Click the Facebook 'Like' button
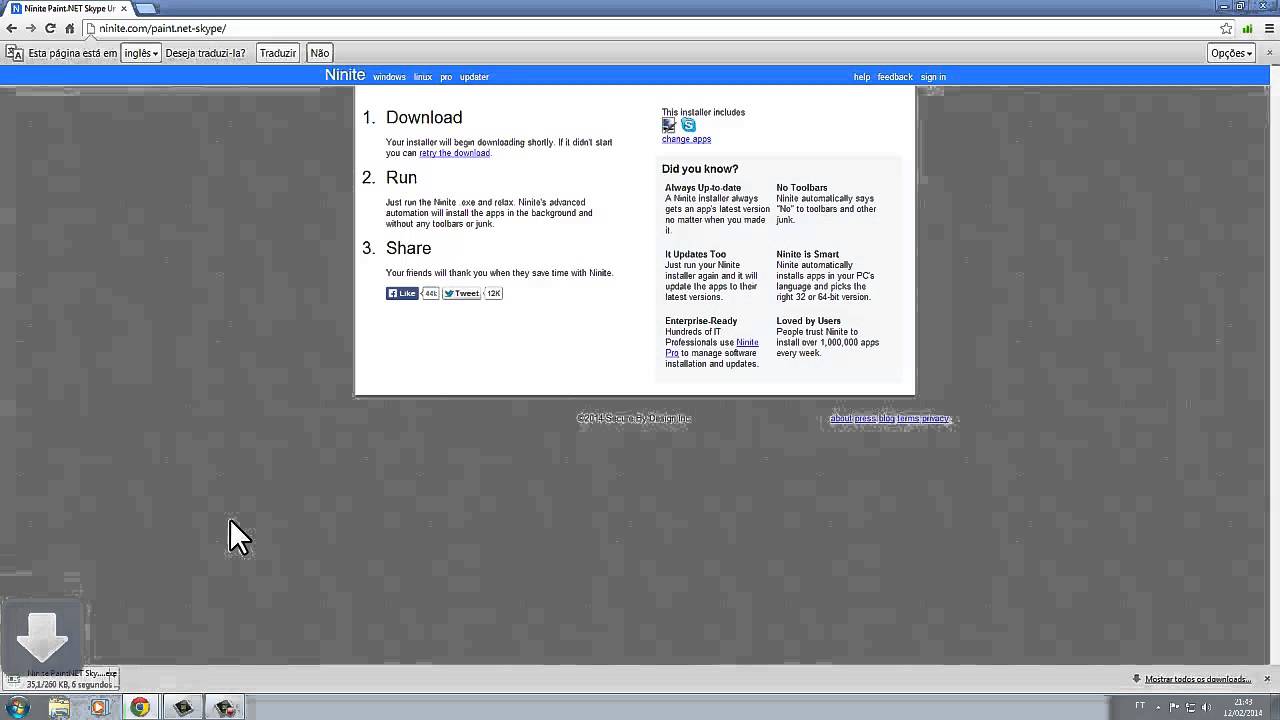This screenshot has width=1280, height=720. pos(402,293)
